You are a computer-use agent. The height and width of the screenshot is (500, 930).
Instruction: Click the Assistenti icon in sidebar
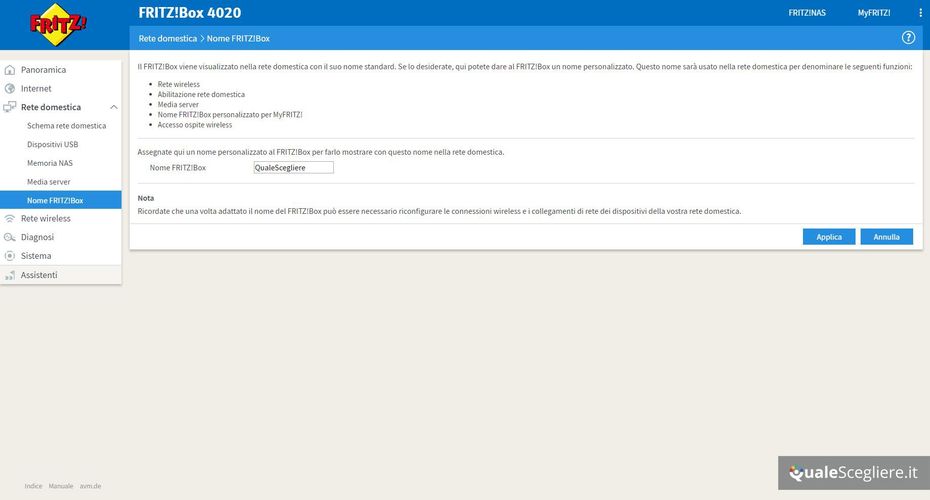tap(10, 275)
